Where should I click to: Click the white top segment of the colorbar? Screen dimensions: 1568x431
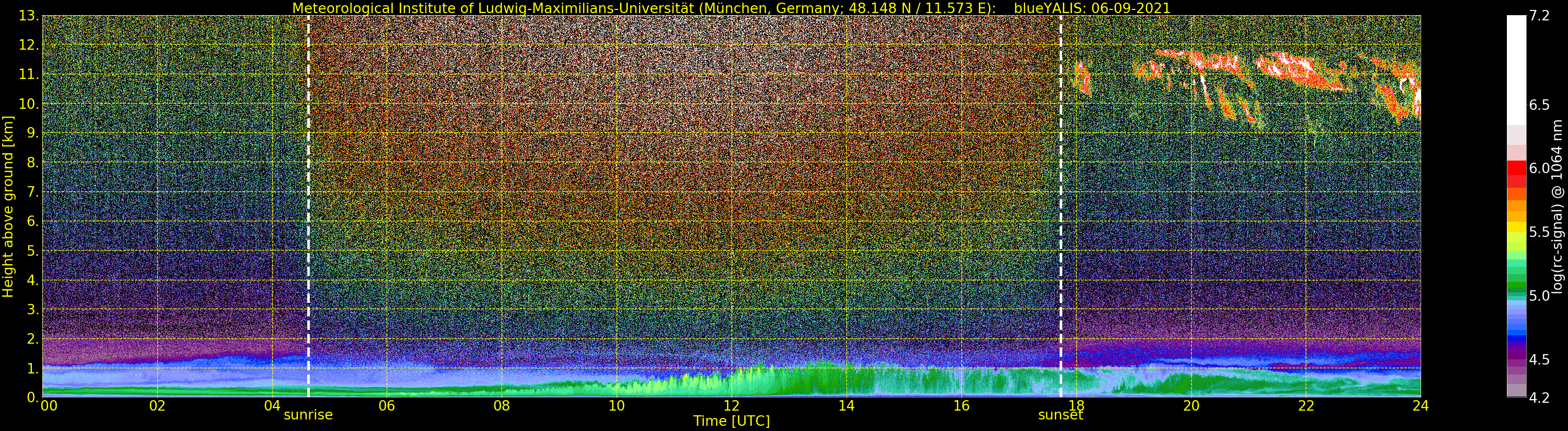point(1516,70)
